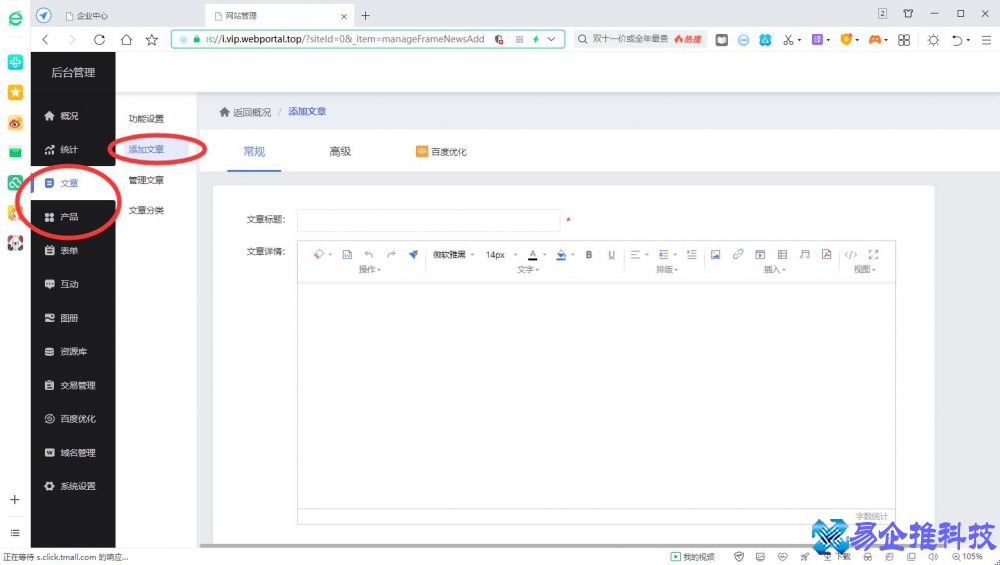Image resolution: width=1000 pixels, height=565 pixels.
Task: Open the font family dropdown 微软雅黑
Action: tap(453, 254)
